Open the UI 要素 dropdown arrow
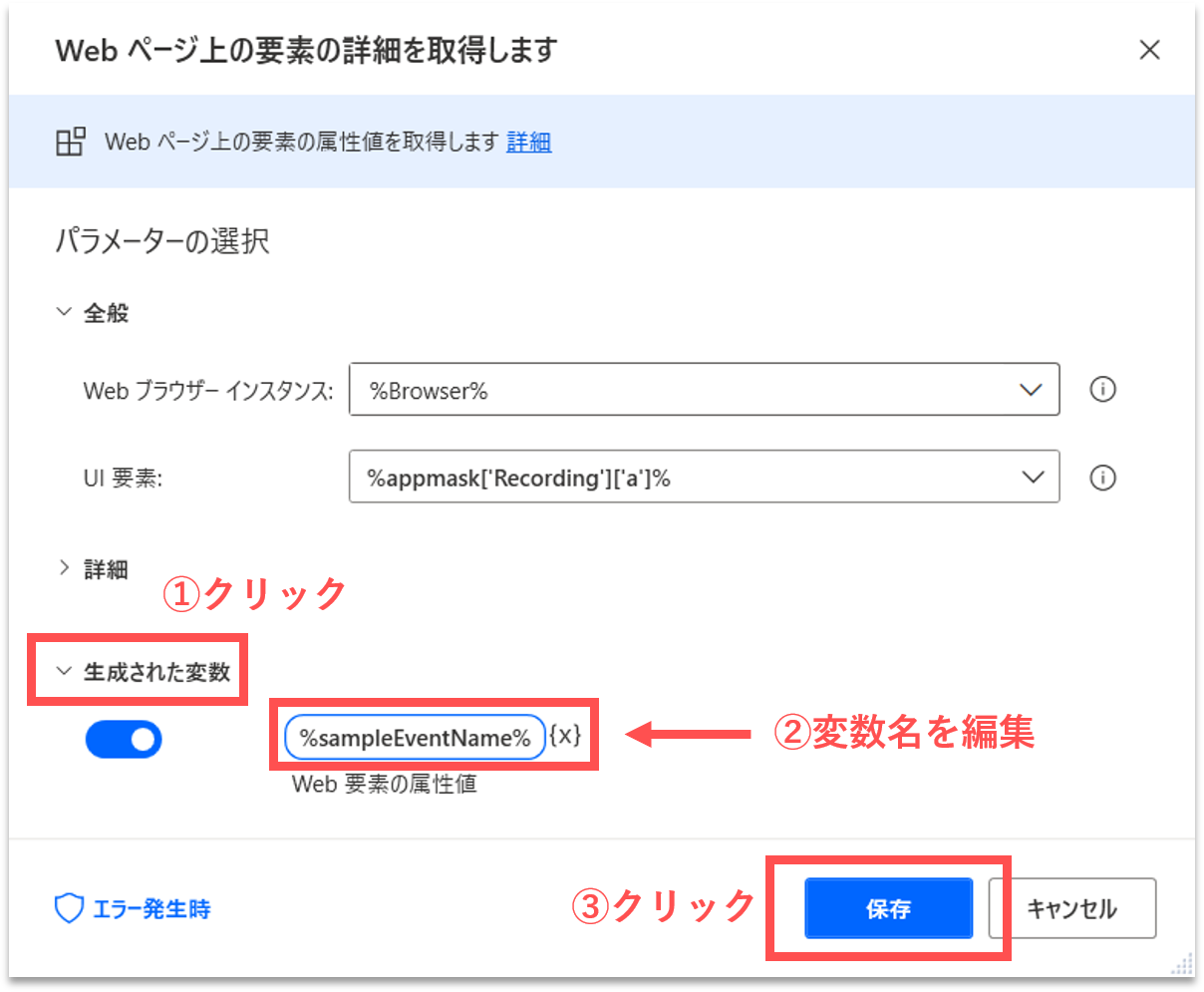The image size is (1204, 992). pyautogui.click(x=1031, y=479)
